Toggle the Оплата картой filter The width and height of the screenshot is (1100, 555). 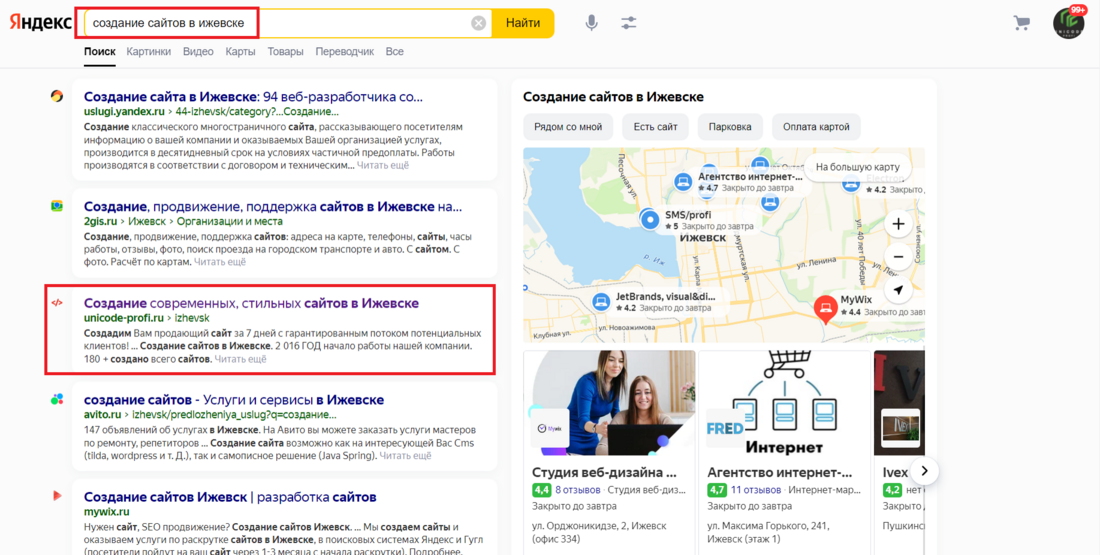tap(817, 127)
